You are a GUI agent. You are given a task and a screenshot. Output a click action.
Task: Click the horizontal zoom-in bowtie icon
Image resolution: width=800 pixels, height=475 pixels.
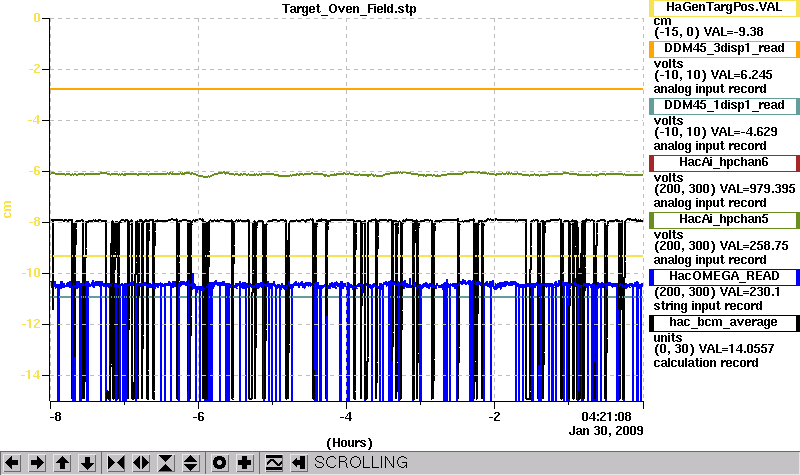pos(116,463)
